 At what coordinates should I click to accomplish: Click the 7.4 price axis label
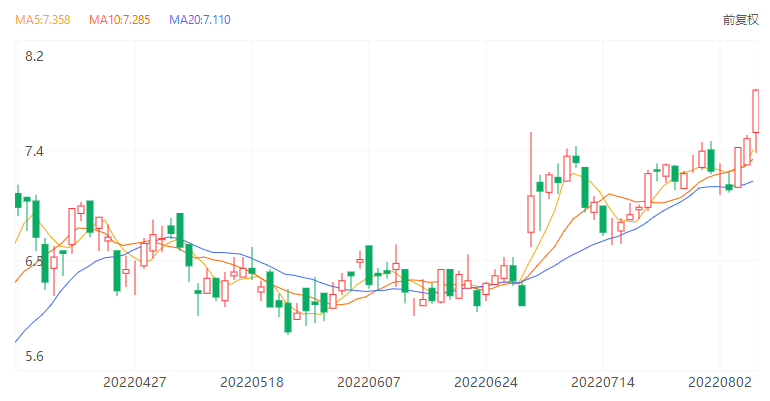(x=34, y=151)
